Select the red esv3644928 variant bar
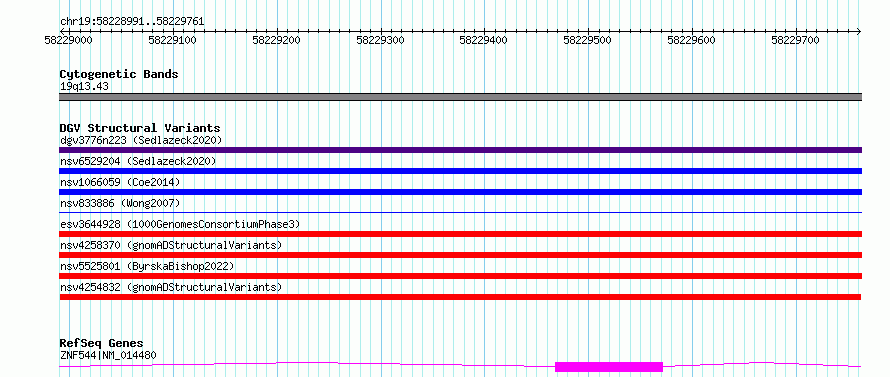 pos(460,234)
